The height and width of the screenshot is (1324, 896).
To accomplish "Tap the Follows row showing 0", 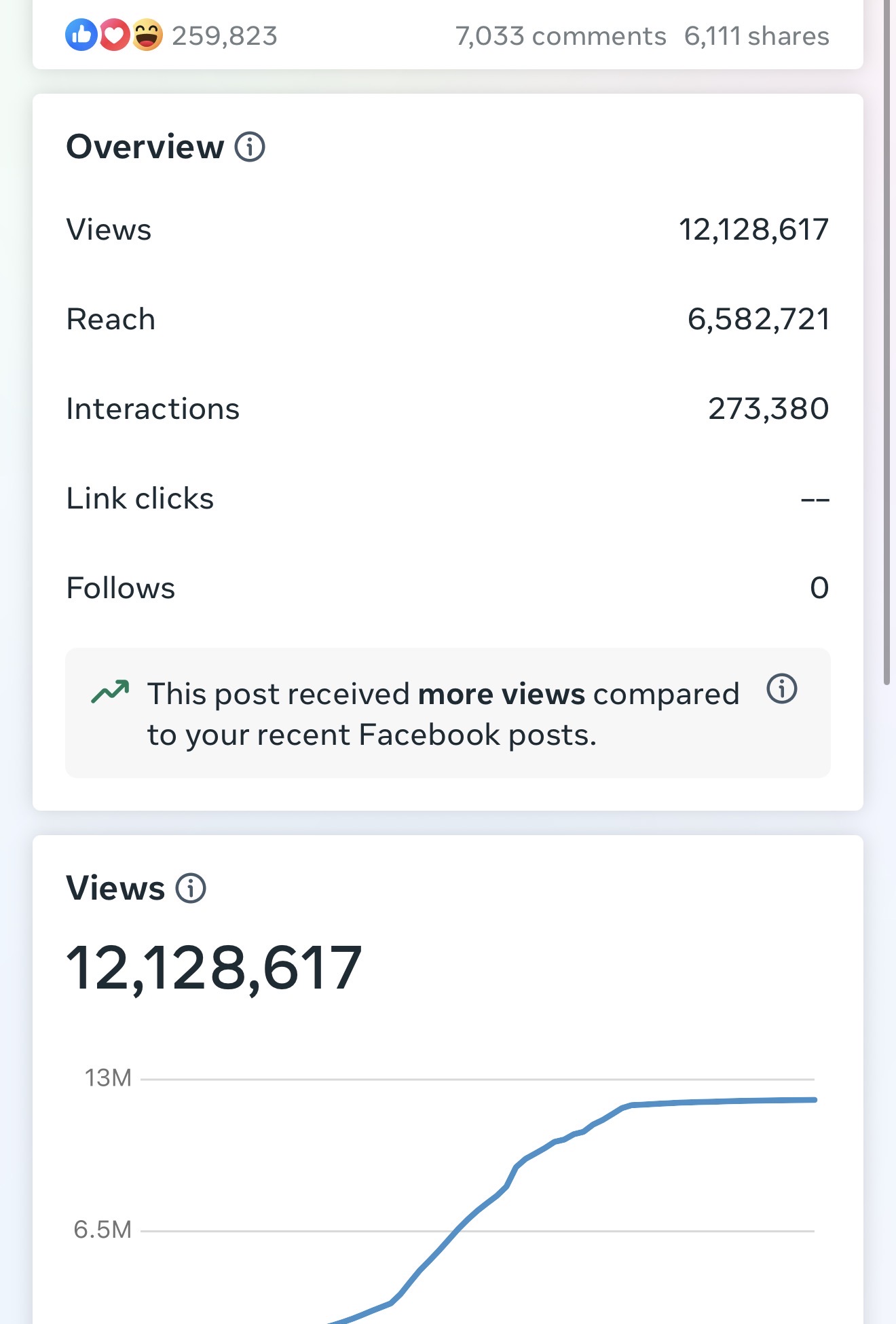I will point(447,588).
